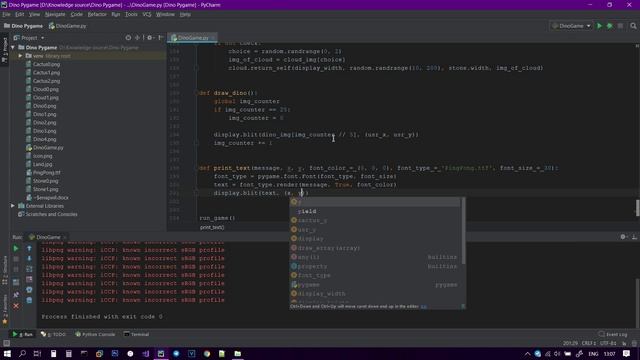Screen dimensions: 640x360
Task: Select Cactus0.png in Project tree
Action: [46, 64]
